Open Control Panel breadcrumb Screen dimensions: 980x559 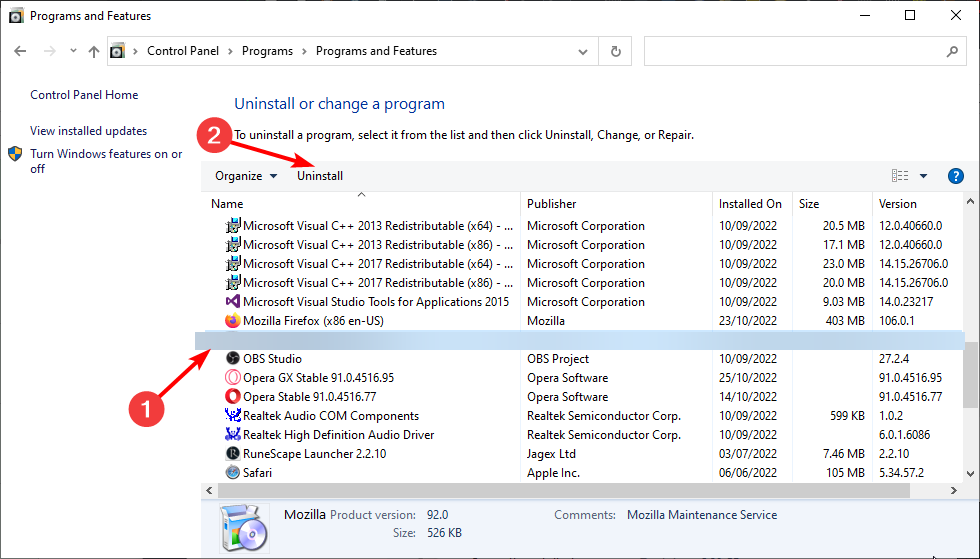coord(183,51)
